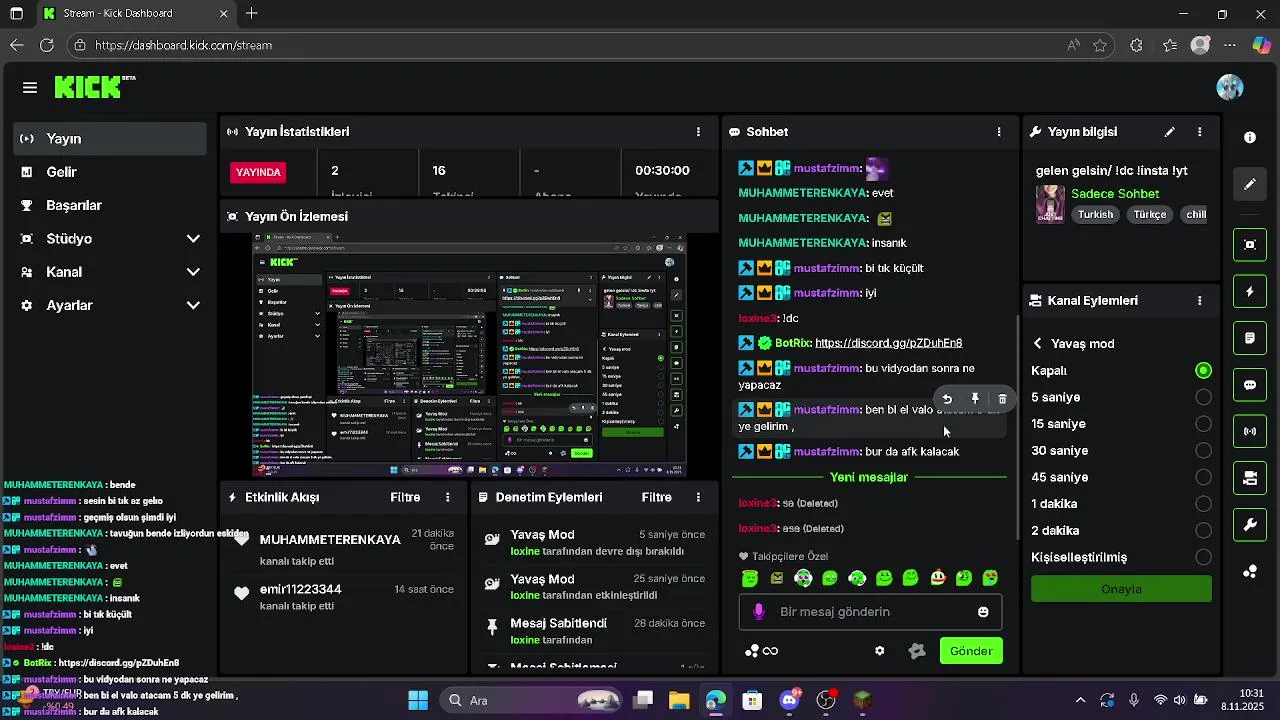The height and width of the screenshot is (720, 1280).
Task: Open chat settings gear beside Gönder
Action: pos(879,651)
